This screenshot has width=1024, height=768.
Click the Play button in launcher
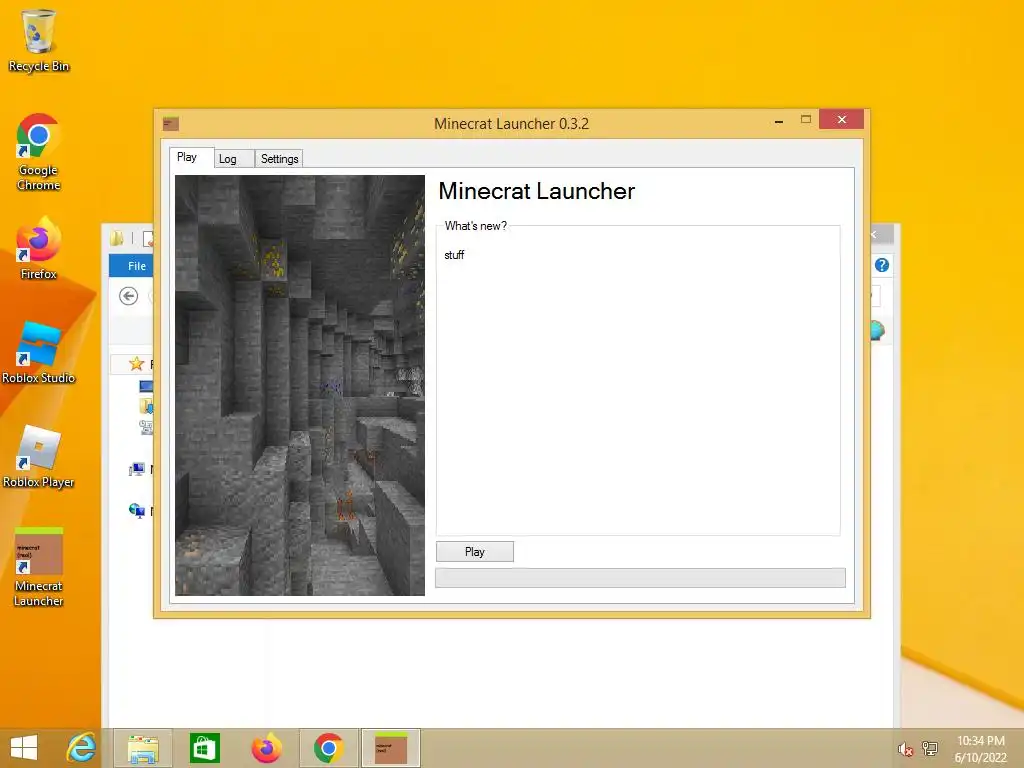[475, 552]
